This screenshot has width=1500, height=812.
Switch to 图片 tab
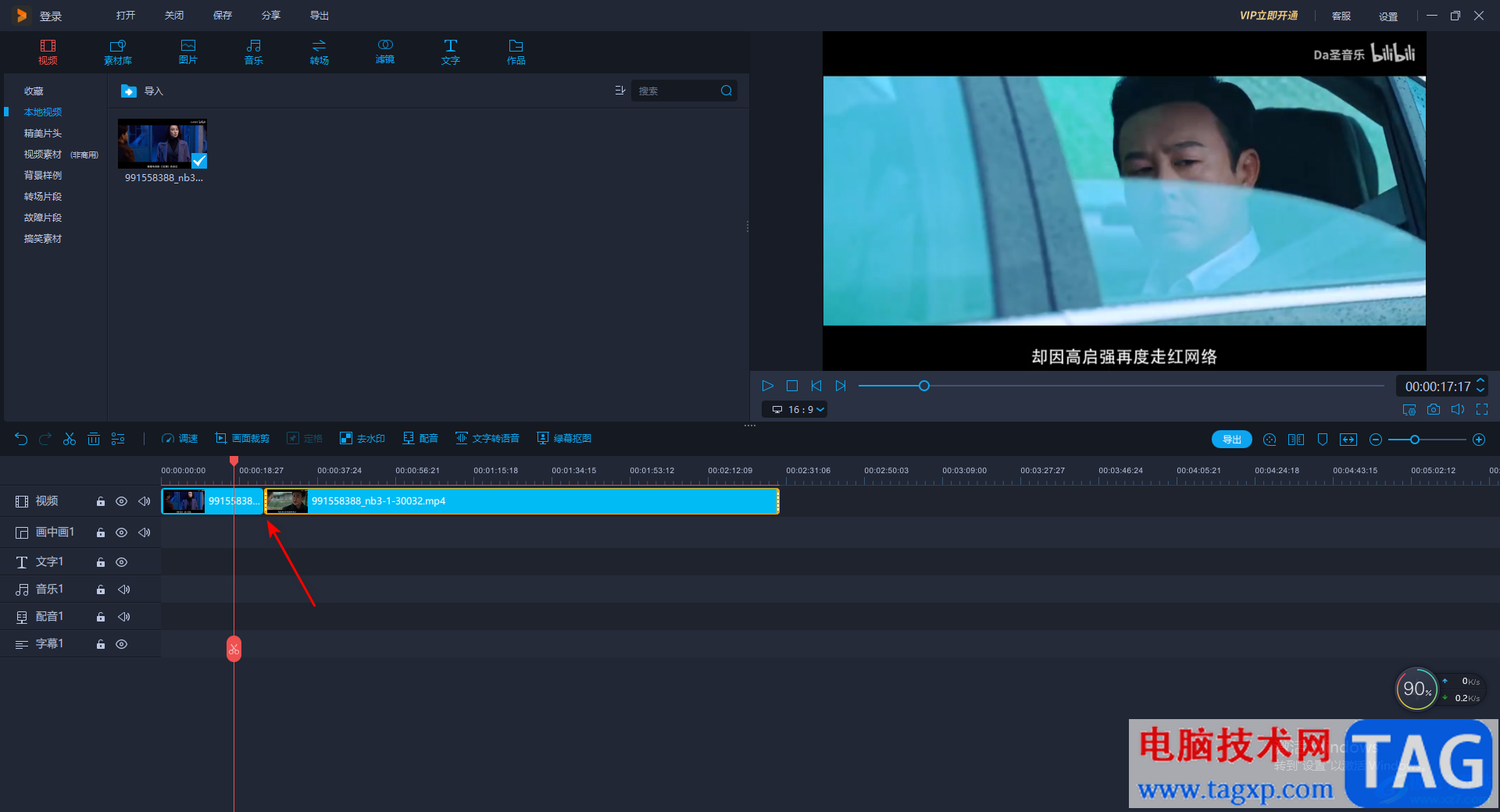tap(188, 52)
